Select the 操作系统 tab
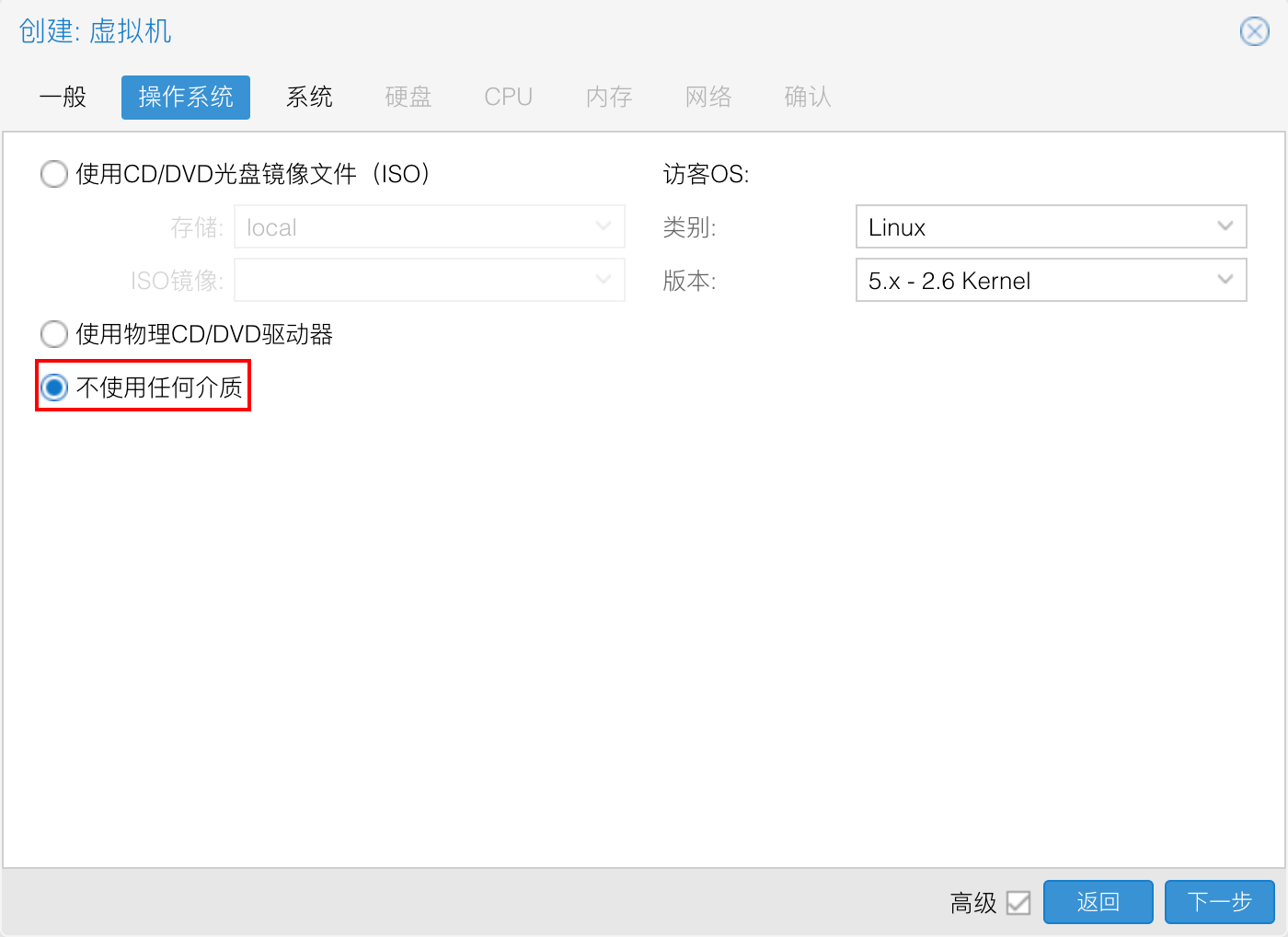This screenshot has width=1288, height=937. pyautogui.click(x=186, y=97)
